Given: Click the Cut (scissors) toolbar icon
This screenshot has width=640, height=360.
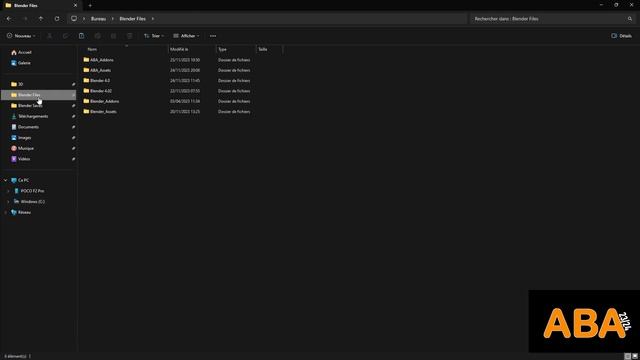Looking at the screenshot, I should tap(49, 36).
